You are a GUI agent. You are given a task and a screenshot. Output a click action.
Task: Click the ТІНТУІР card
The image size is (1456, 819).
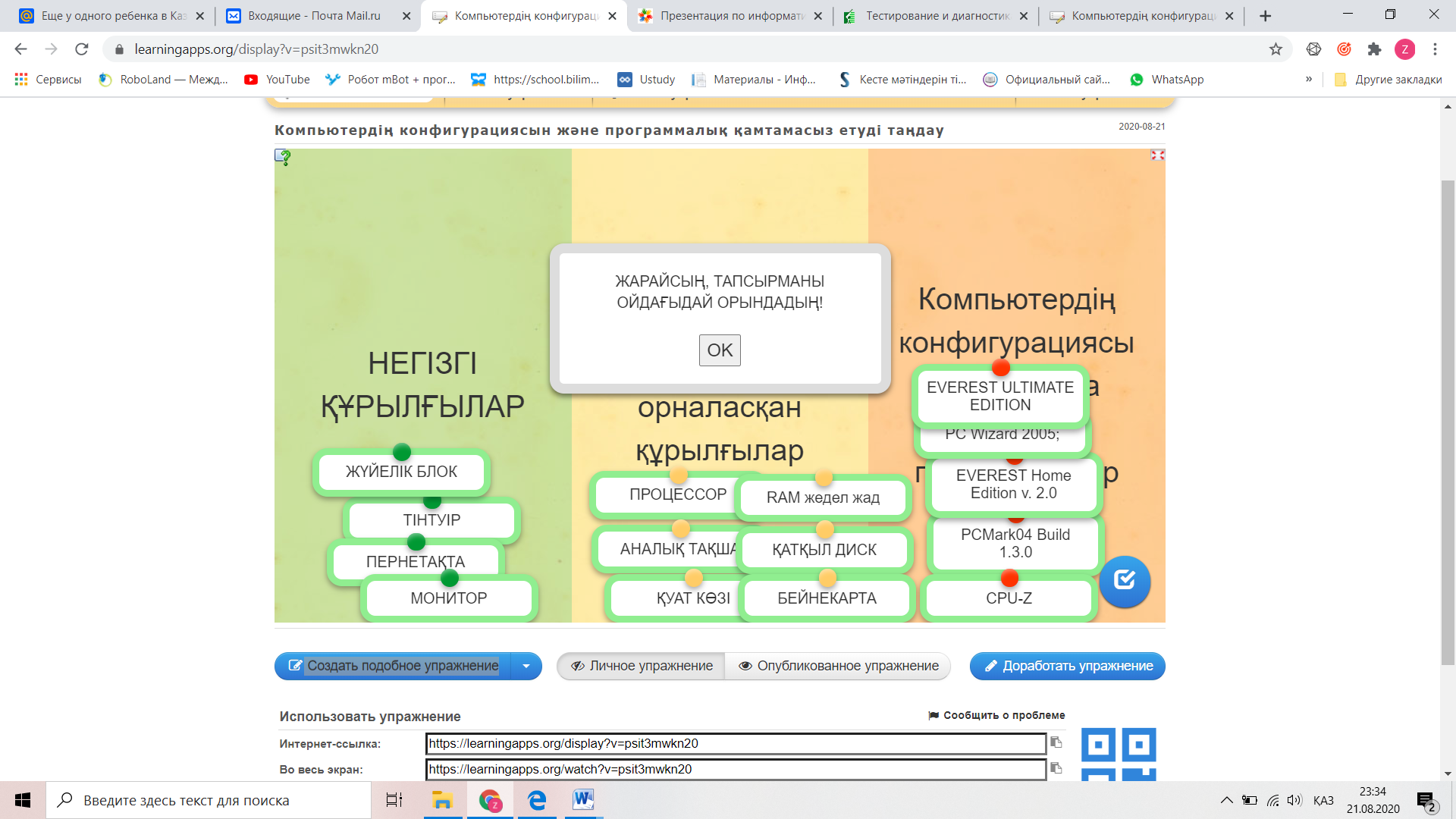[431, 520]
